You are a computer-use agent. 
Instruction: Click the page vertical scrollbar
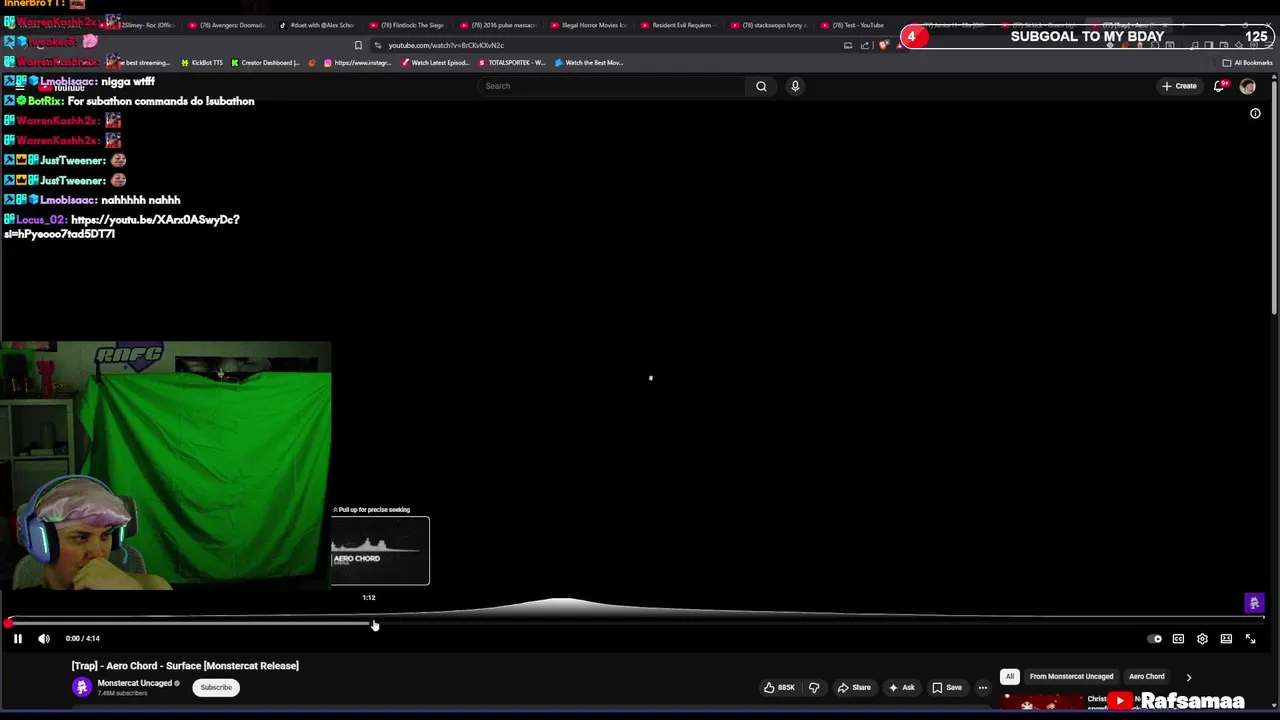pyautogui.click(x=1274, y=200)
